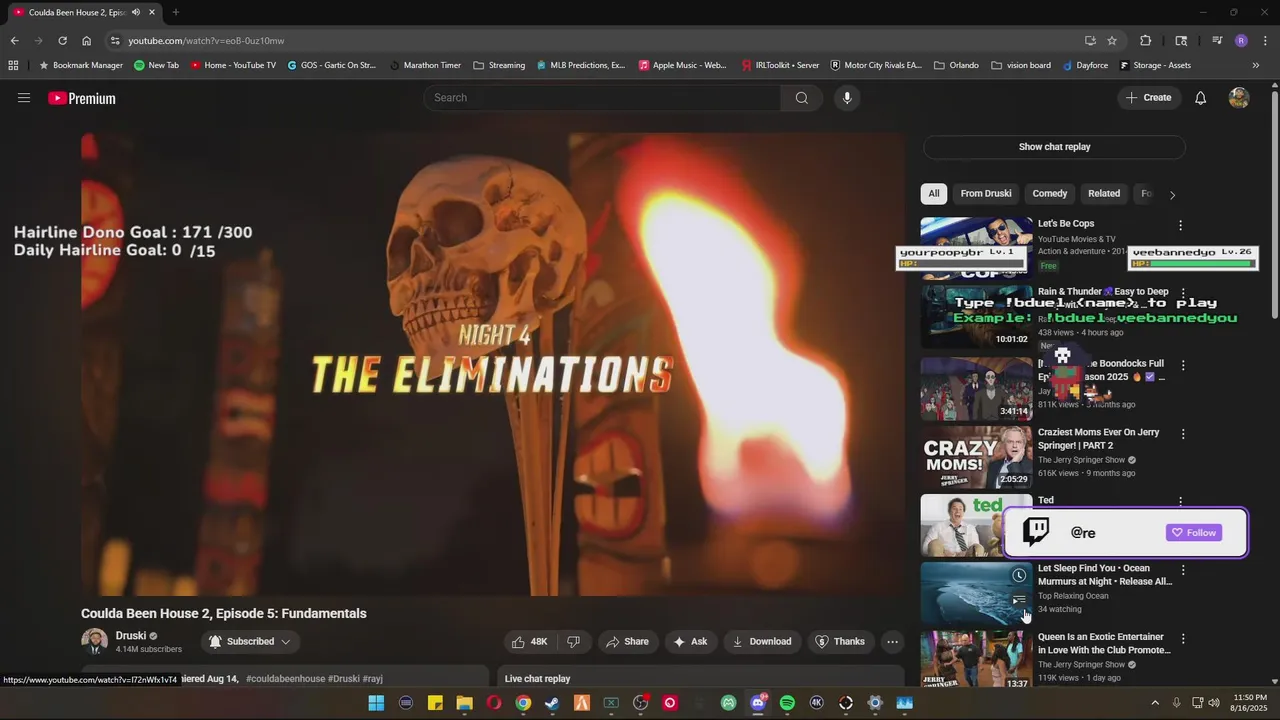The image size is (1280, 720).
Task: Select the Comedy chip
Action: pos(1050,194)
